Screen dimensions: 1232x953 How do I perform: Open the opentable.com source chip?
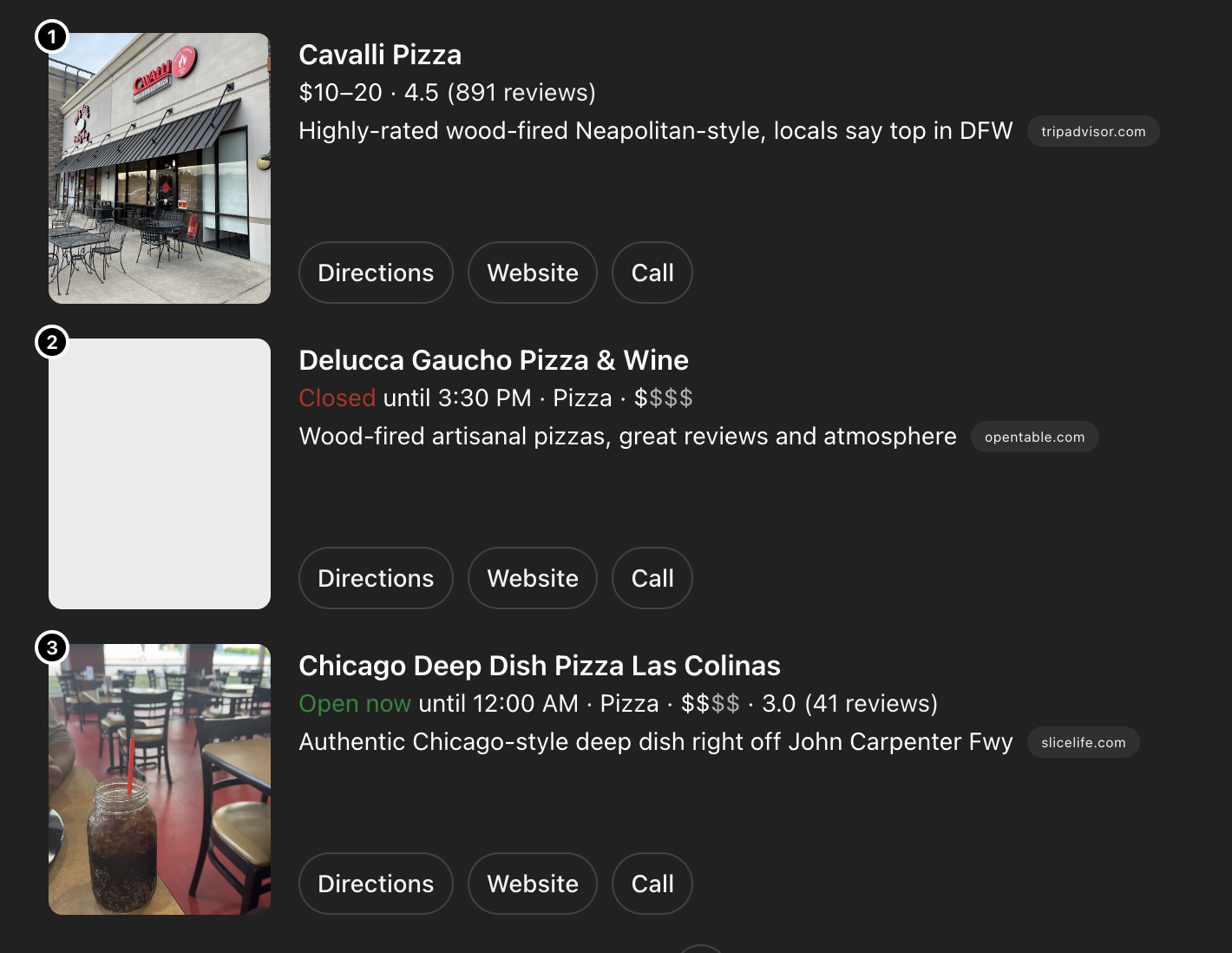(1034, 437)
